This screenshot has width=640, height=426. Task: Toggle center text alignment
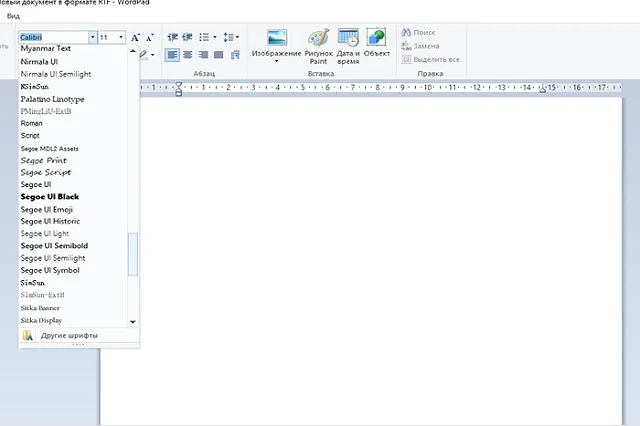tap(187, 54)
